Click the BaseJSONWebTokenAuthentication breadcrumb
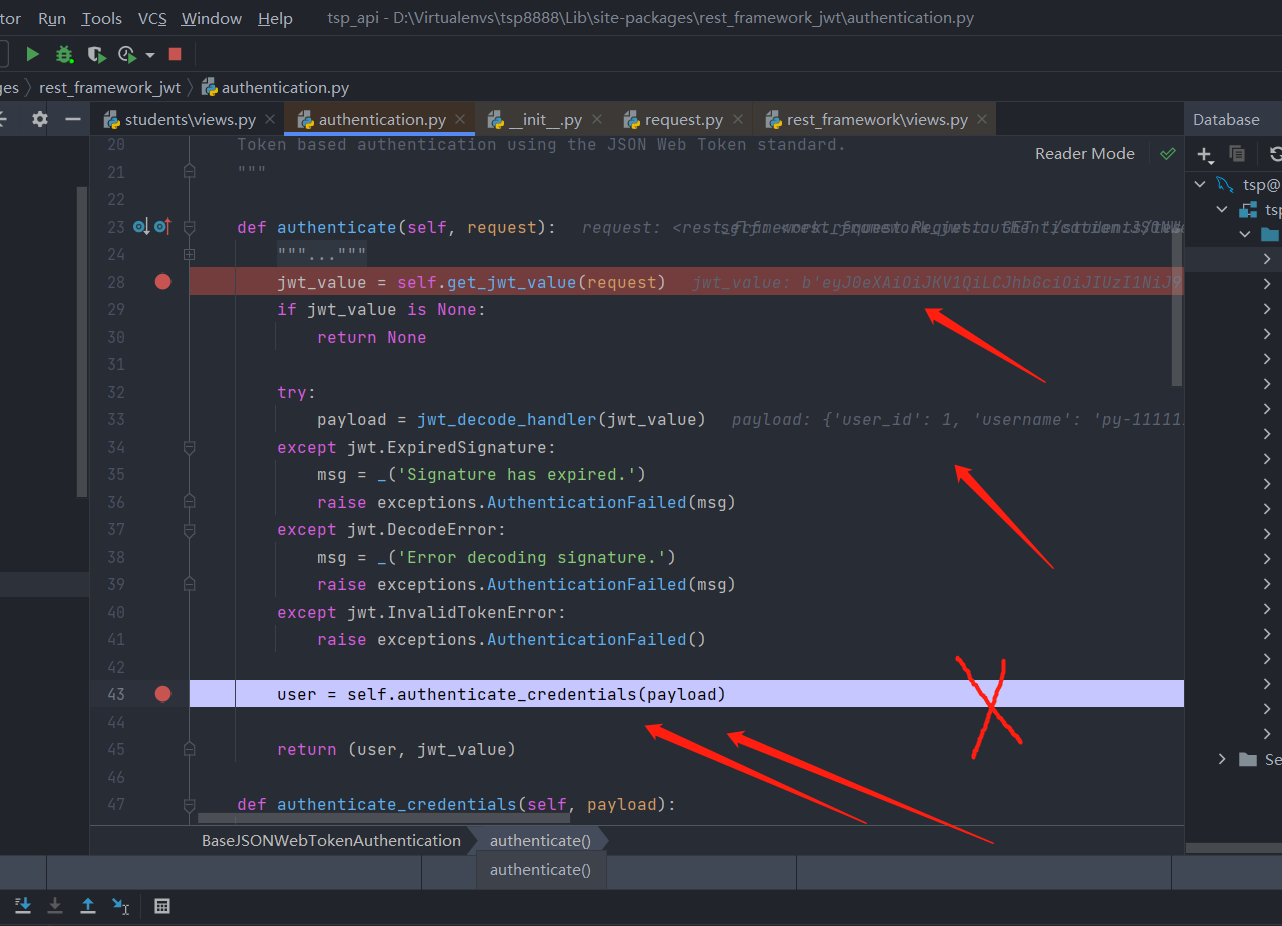 click(x=331, y=841)
